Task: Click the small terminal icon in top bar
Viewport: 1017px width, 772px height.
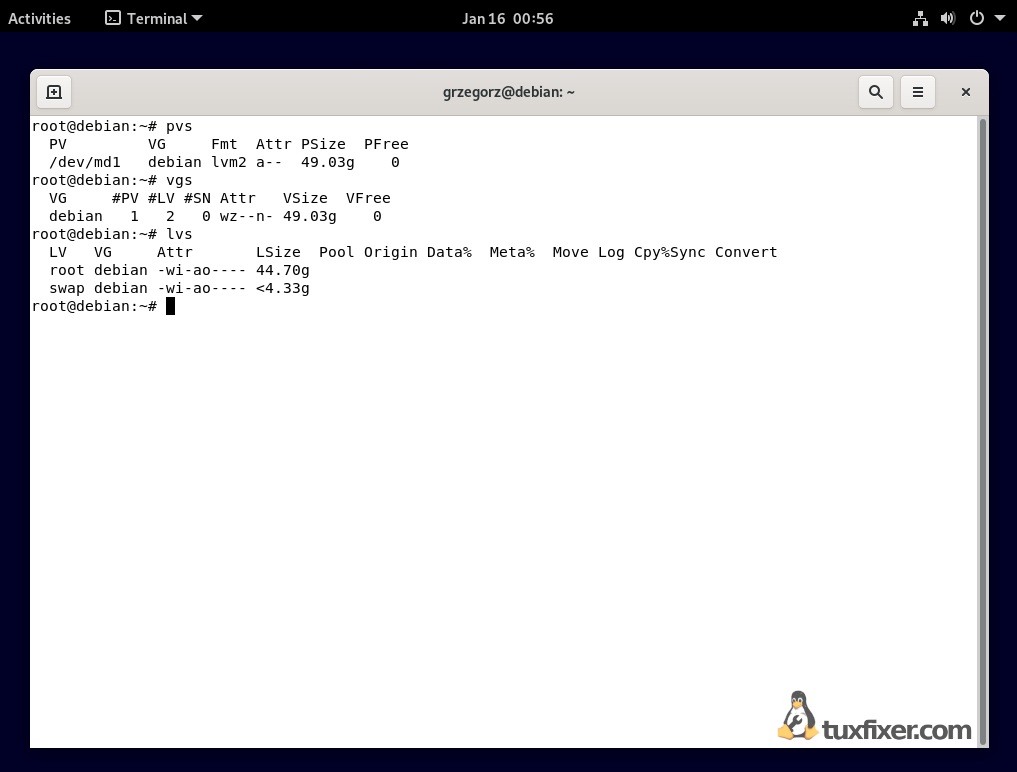Action: tap(113, 18)
